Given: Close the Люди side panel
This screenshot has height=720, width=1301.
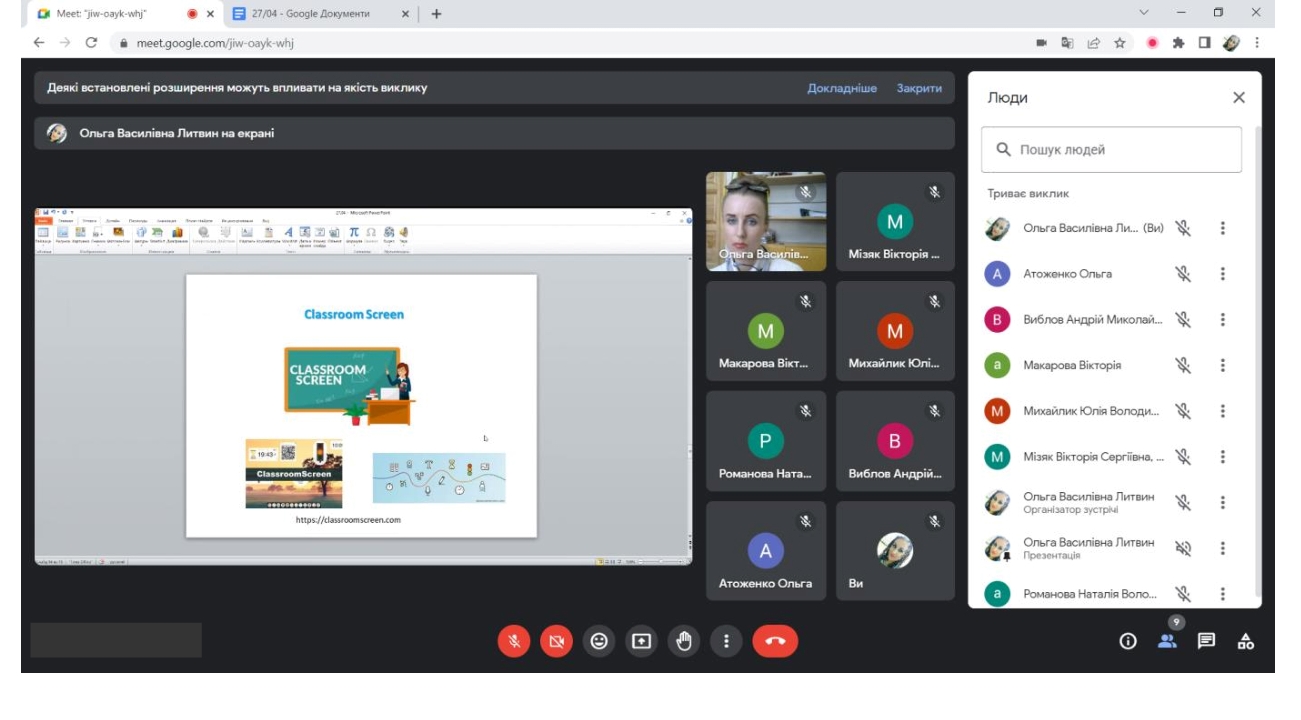Looking at the screenshot, I should click(x=1239, y=98).
